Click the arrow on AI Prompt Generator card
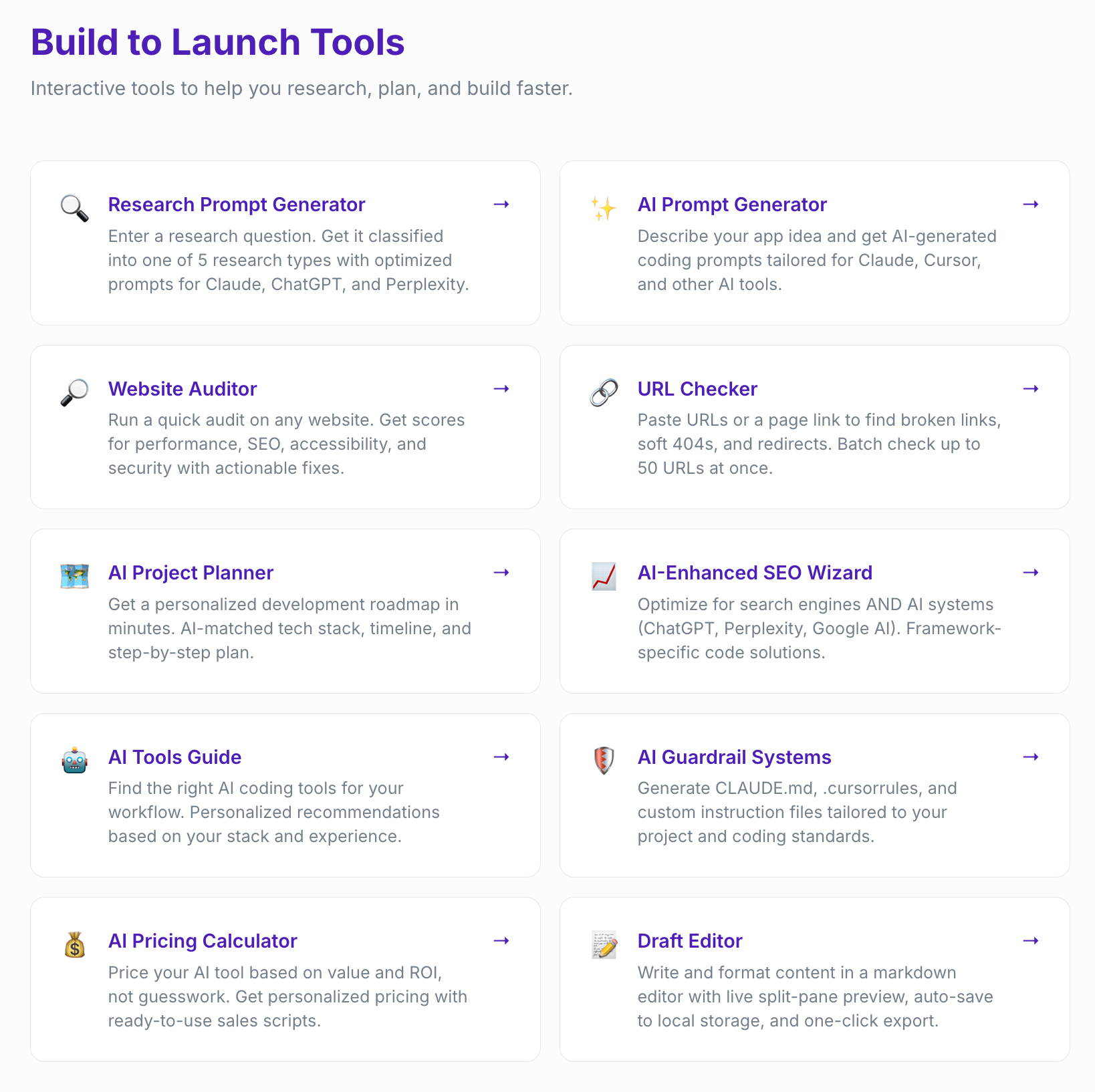Image resolution: width=1095 pixels, height=1092 pixels. (1031, 204)
